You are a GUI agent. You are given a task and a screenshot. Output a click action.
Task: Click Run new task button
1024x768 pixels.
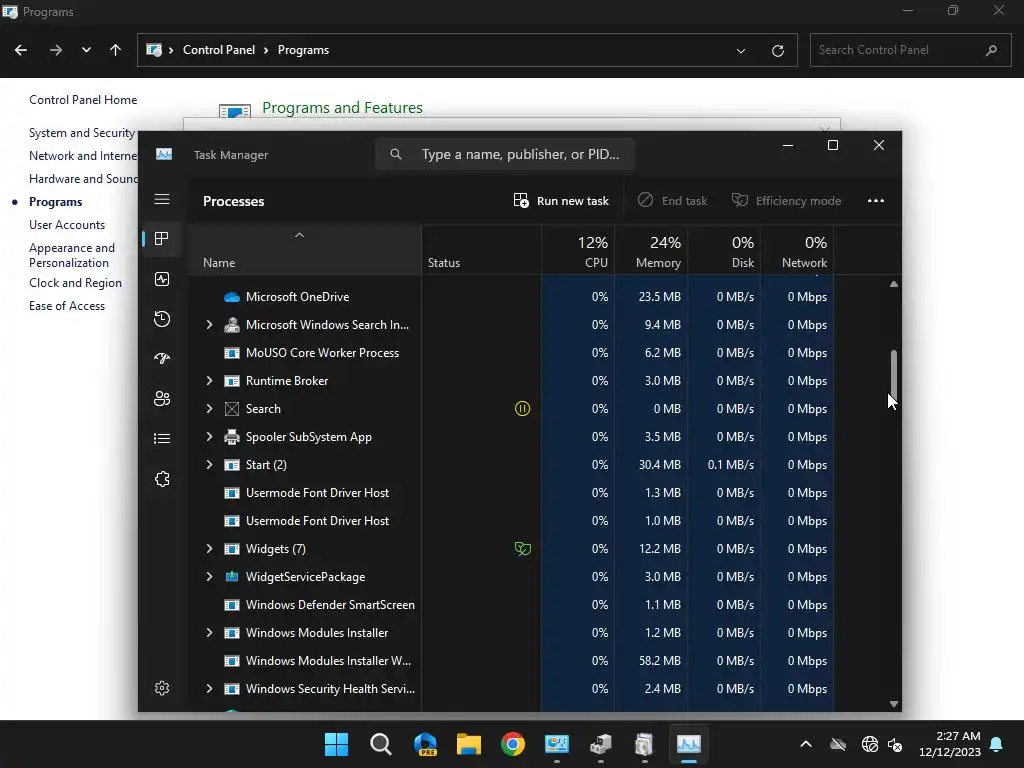(561, 200)
